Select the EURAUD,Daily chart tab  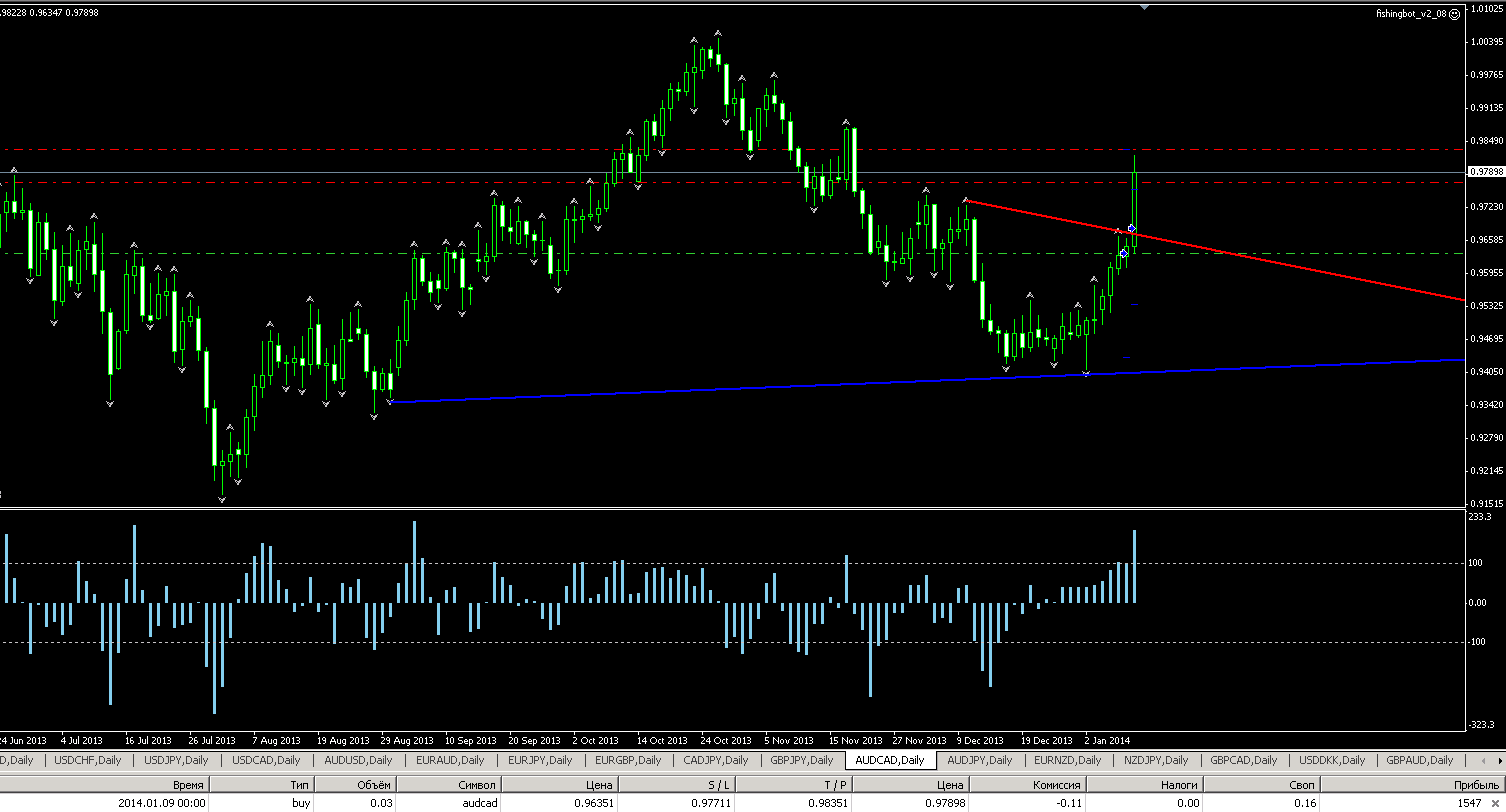click(449, 761)
